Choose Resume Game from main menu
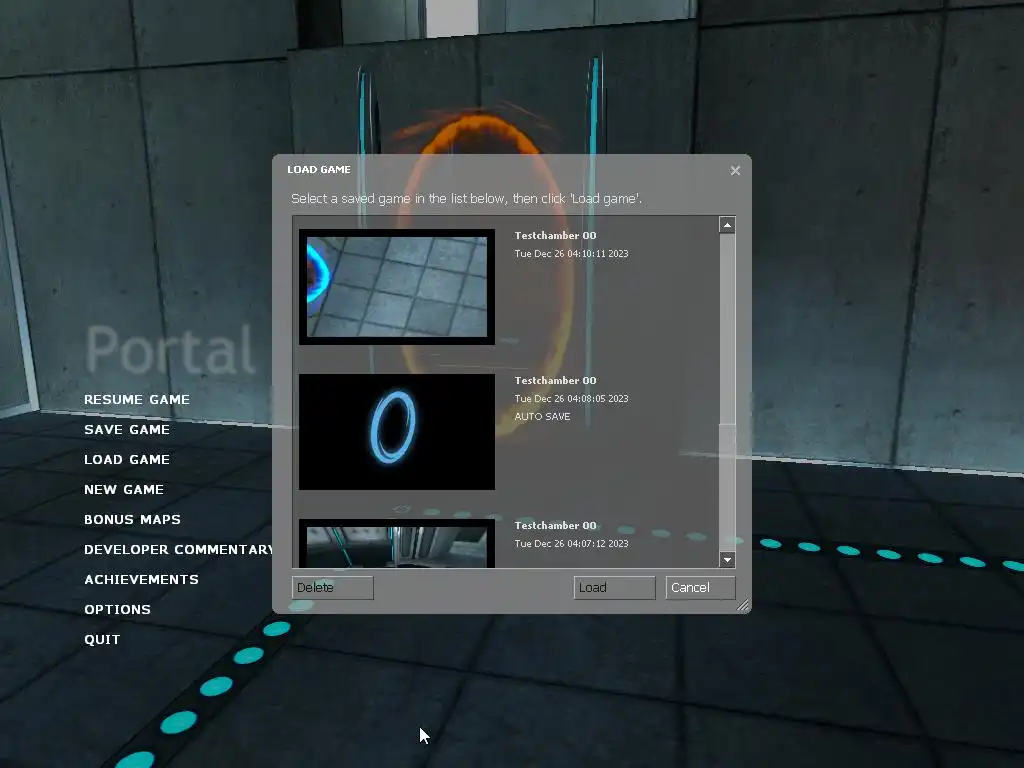 click(x=136, y=400)
